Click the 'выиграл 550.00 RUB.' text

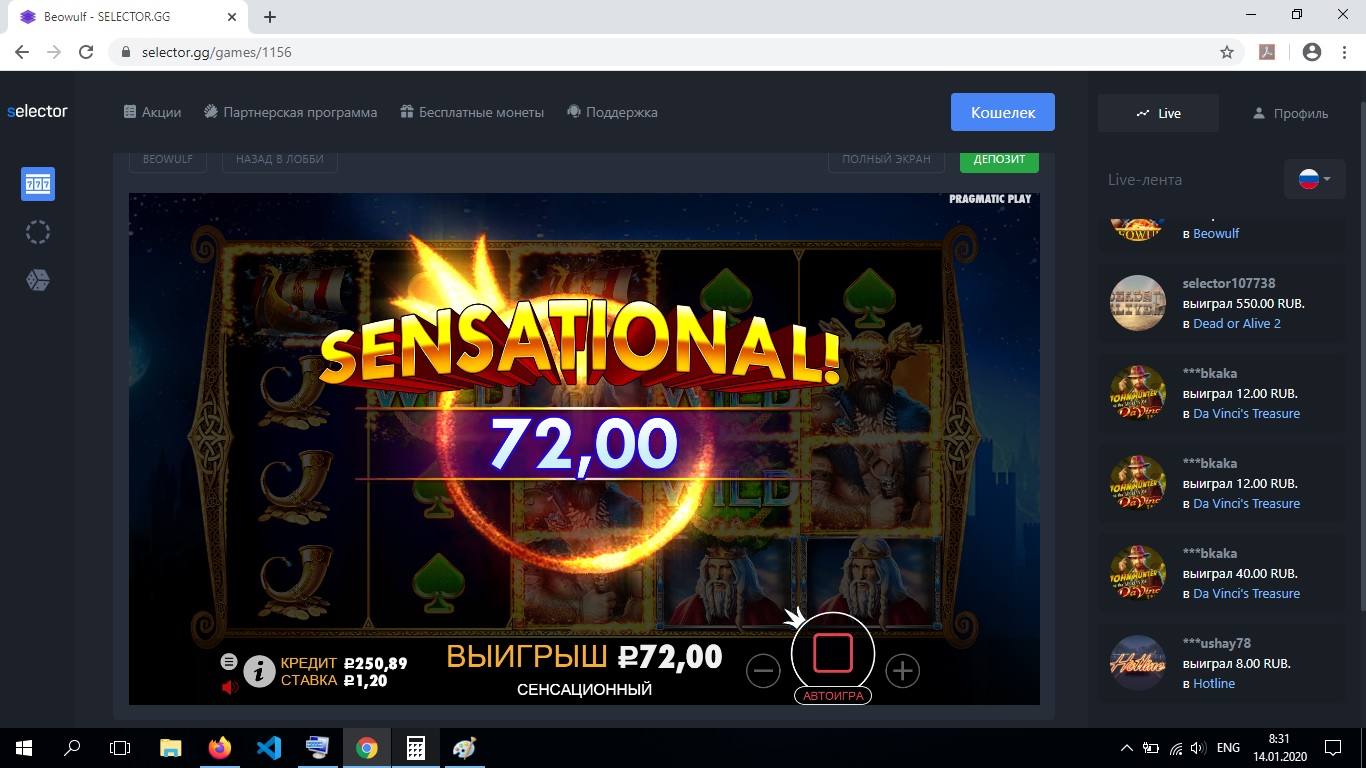coord(1244,303)
